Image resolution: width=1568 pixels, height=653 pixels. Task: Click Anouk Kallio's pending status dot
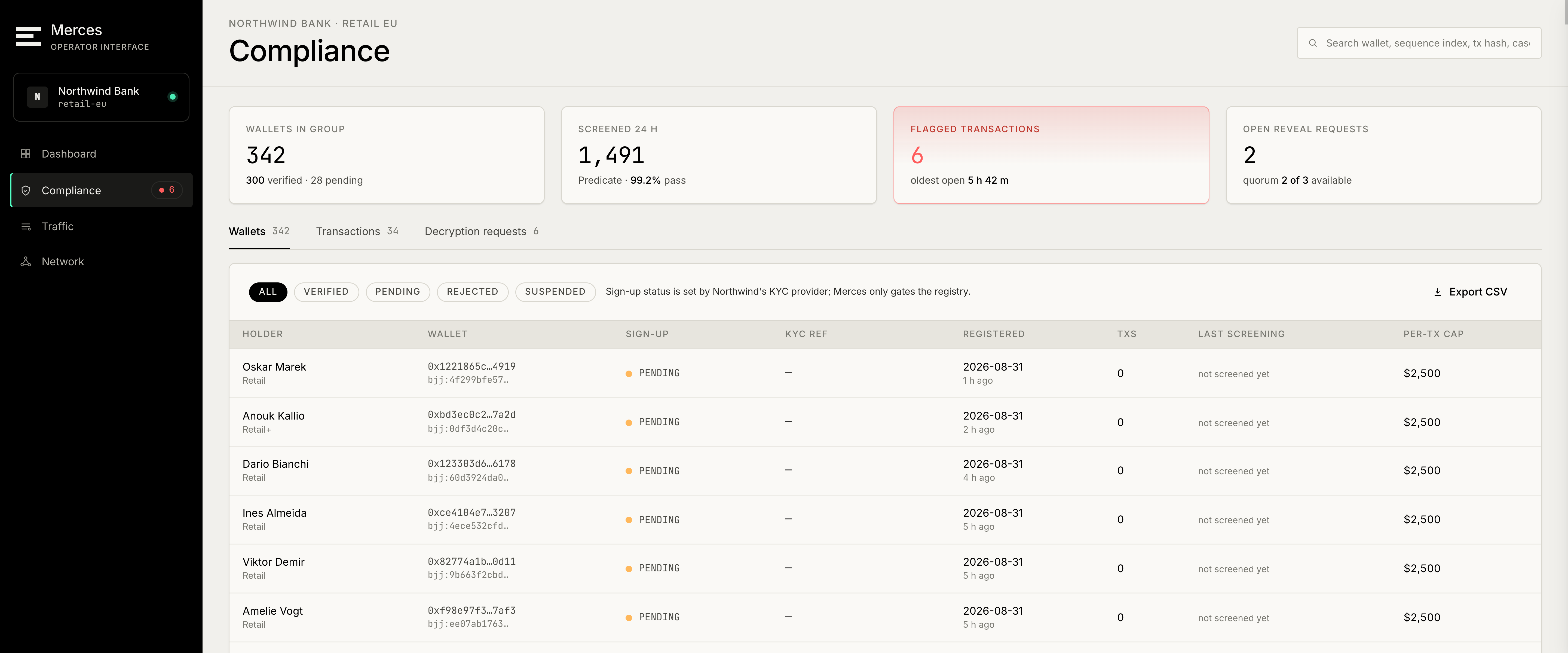click(629, 422)
